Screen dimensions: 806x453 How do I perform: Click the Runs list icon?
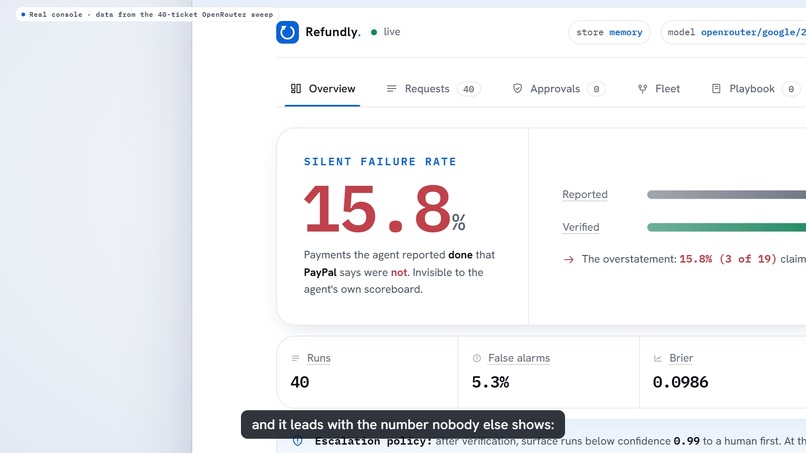(x=296, y=358)
